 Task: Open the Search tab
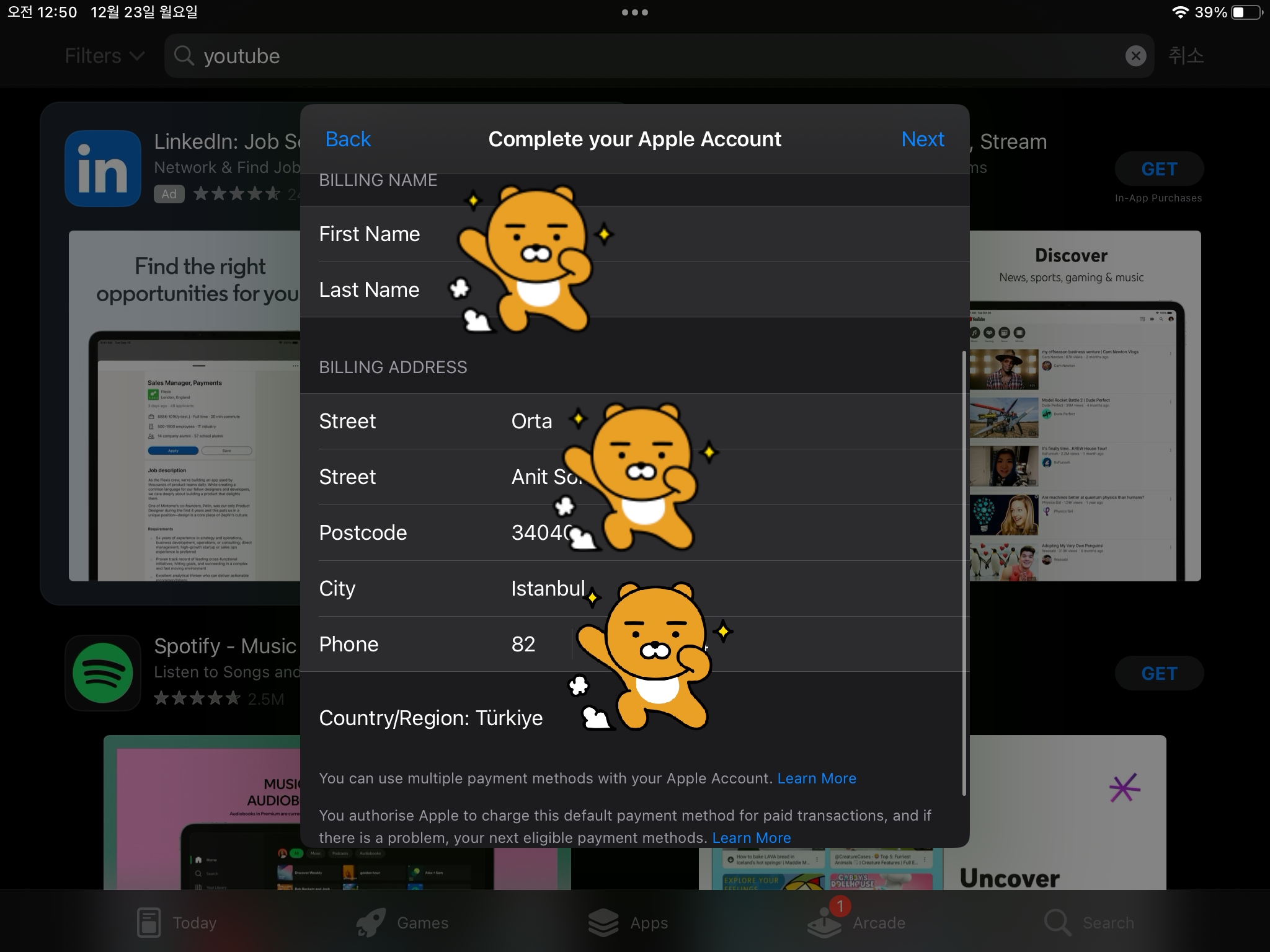[x=1089, y=922]
